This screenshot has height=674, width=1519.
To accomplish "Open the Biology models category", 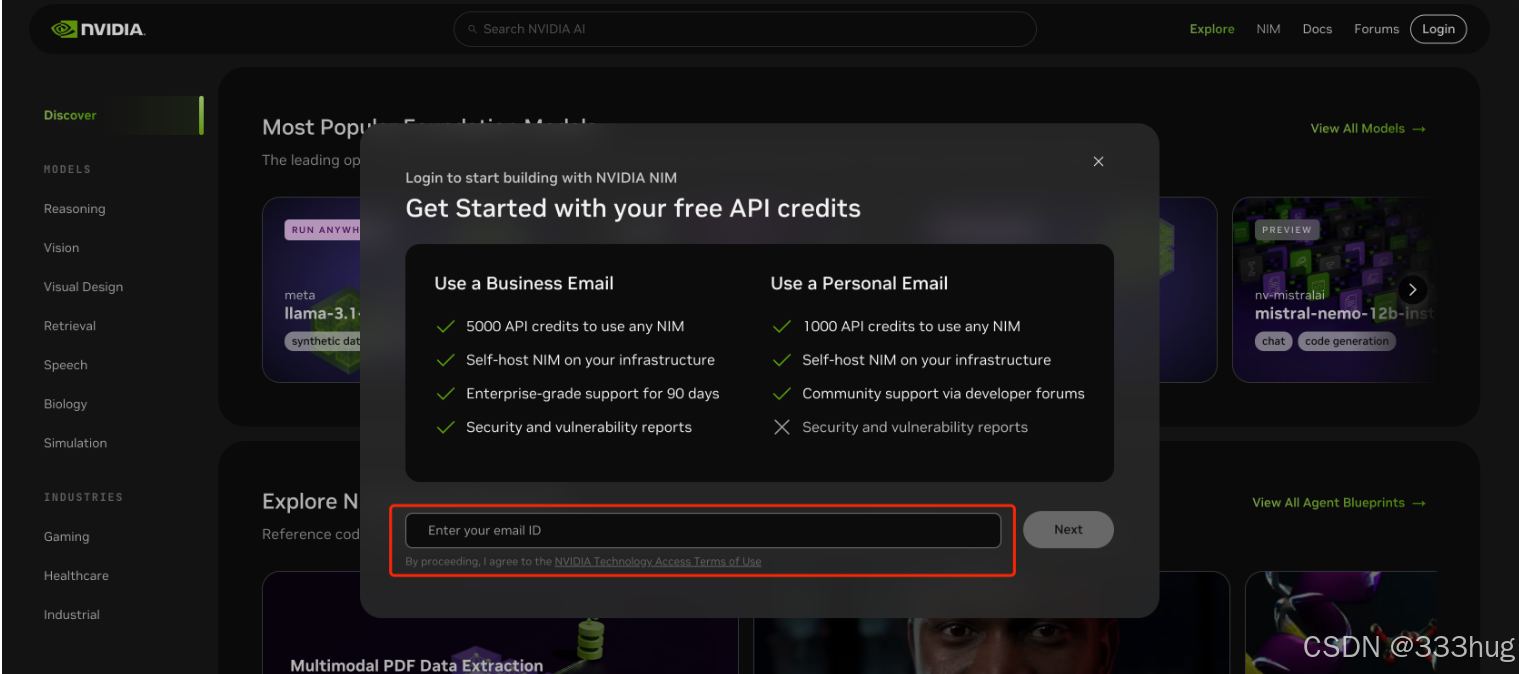I will coord(65,404).
